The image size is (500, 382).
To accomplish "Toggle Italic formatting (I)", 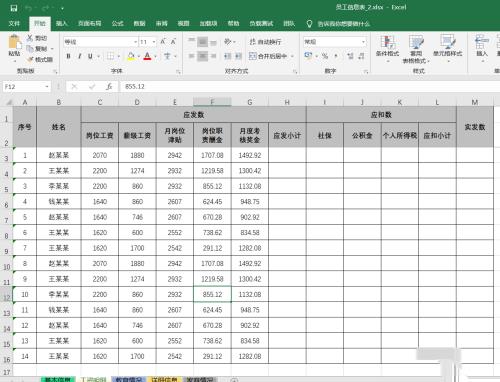I will coord(79,56).
